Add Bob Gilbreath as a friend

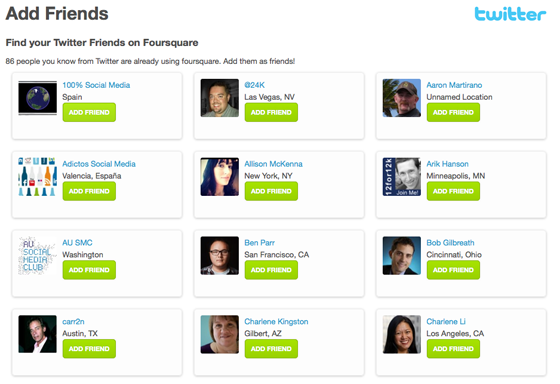click(454, 270)
